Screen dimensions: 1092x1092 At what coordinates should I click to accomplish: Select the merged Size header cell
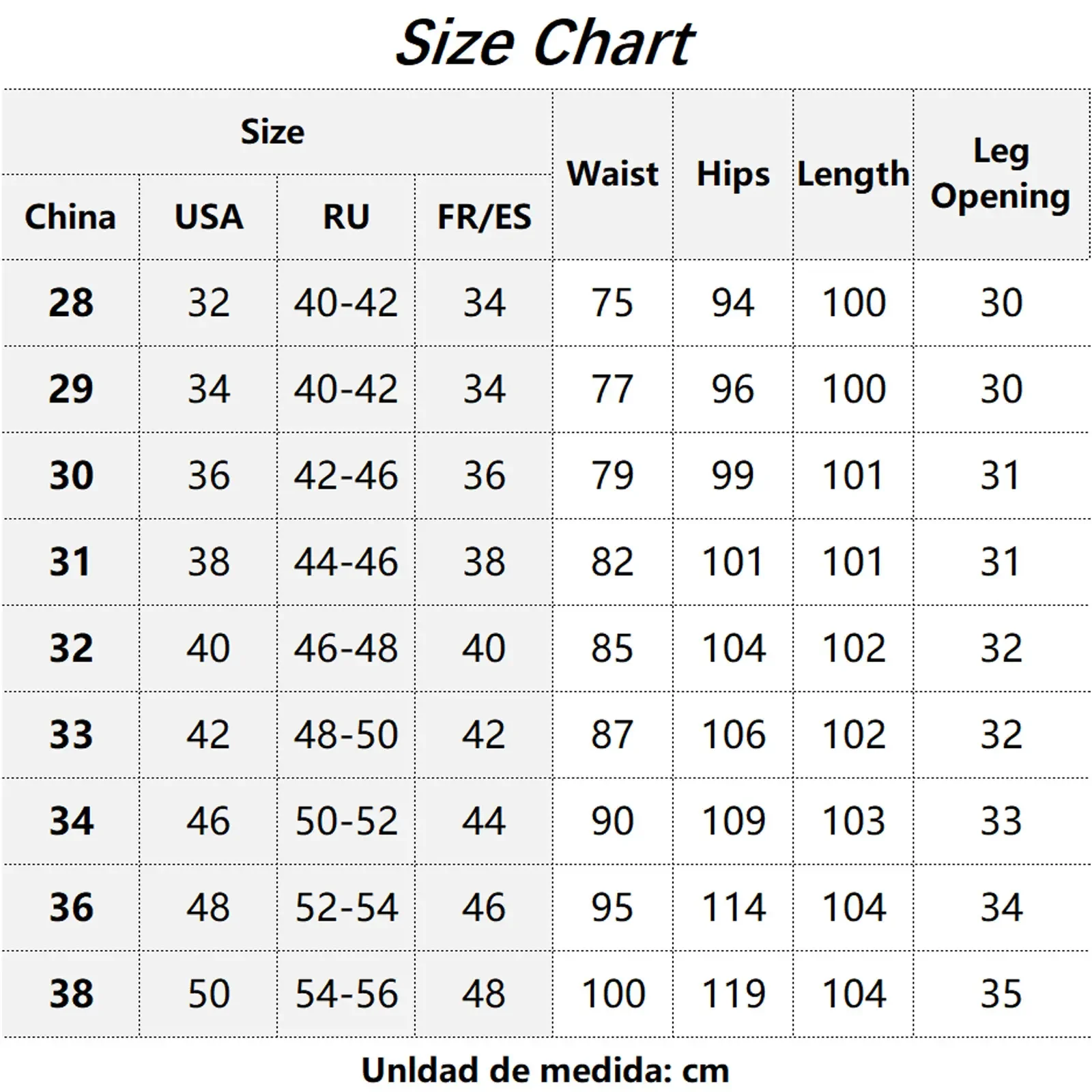click(276, 132)
